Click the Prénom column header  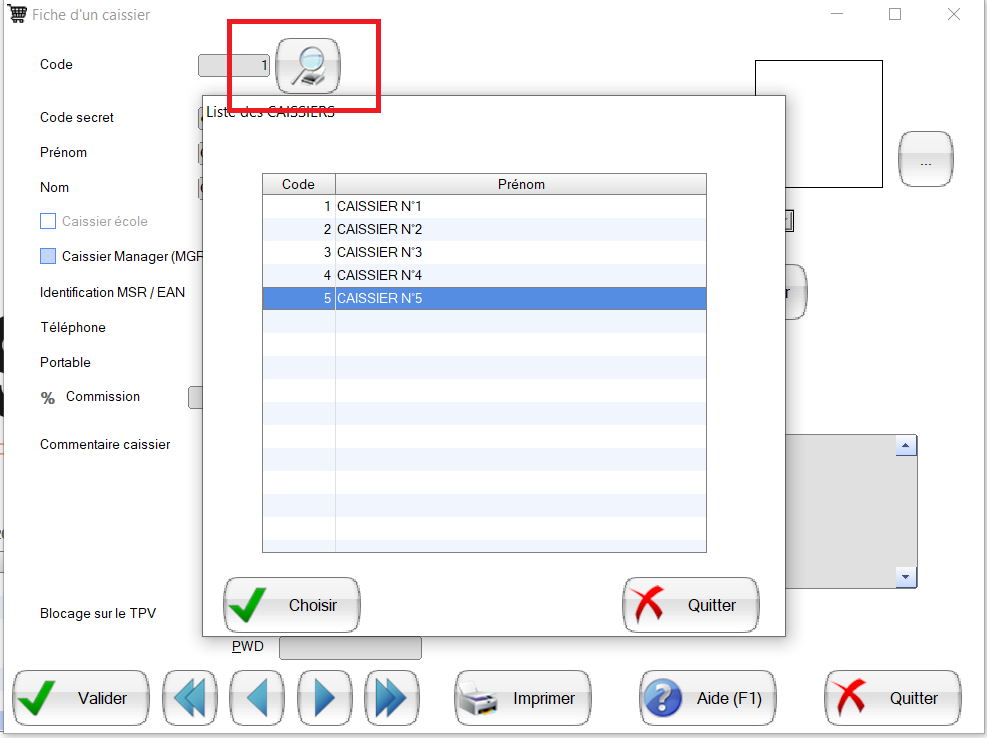pos(520,184)
